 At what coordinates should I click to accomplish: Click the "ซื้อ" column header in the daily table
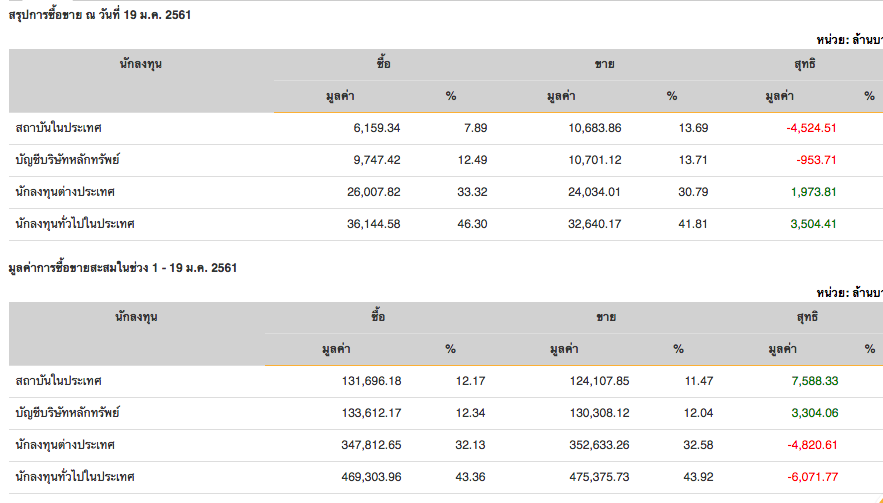384,64
